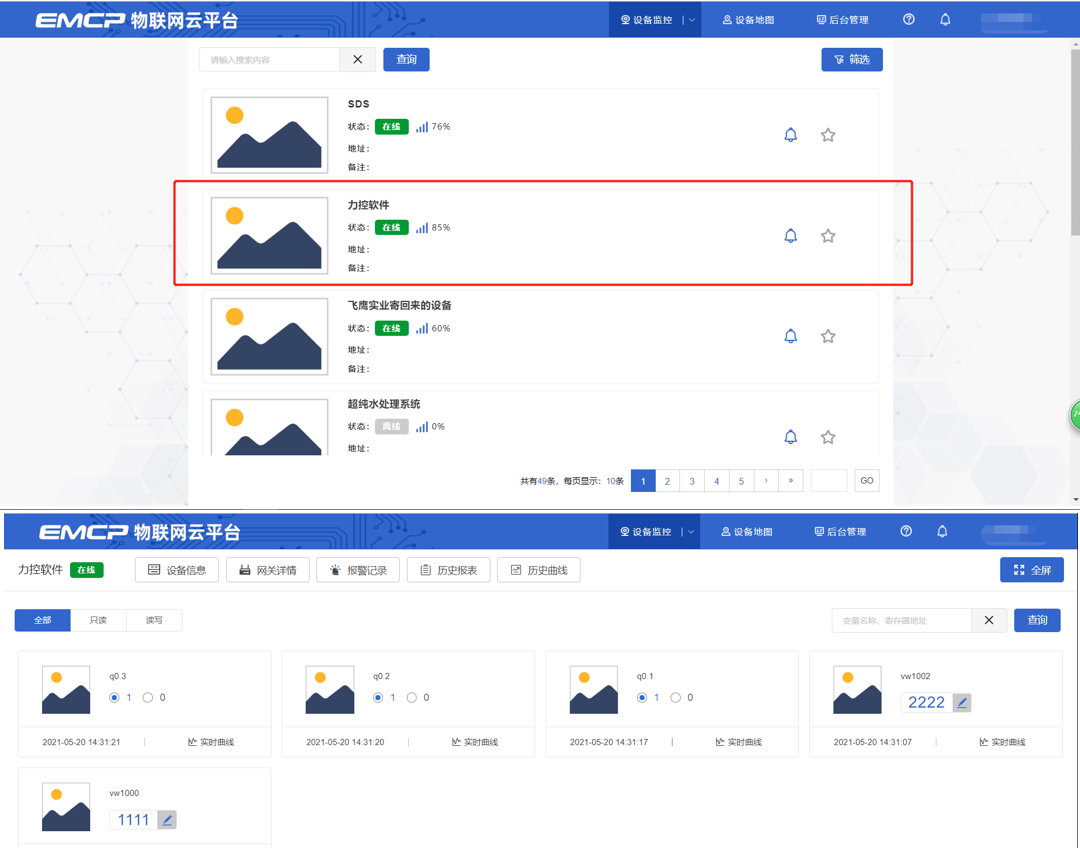
Task: Open SDS device thumbnail image
Action: coord(269,135)
